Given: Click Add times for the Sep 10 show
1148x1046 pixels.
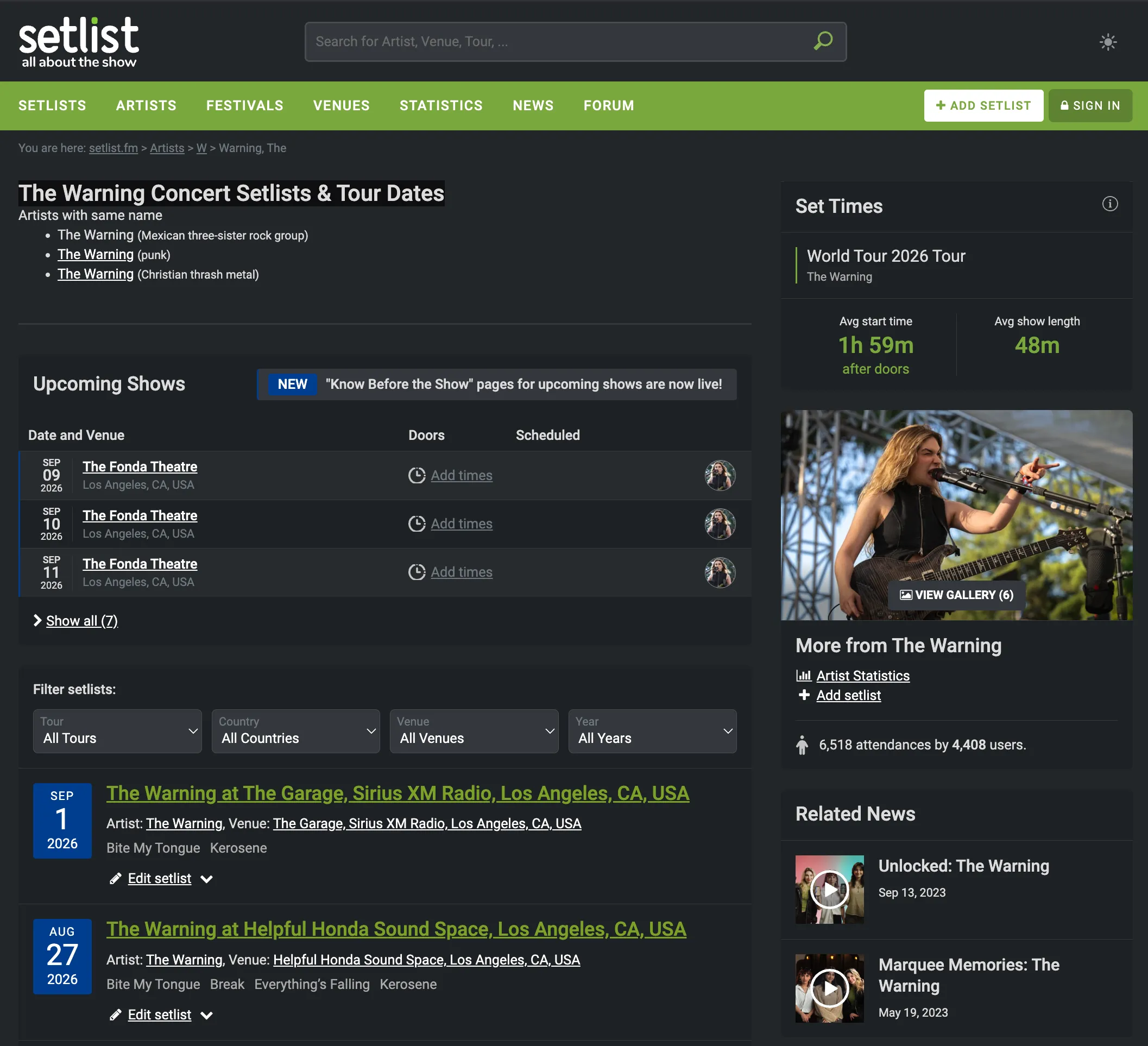Looking at the screenshot, I should click(x=461, y=524).
